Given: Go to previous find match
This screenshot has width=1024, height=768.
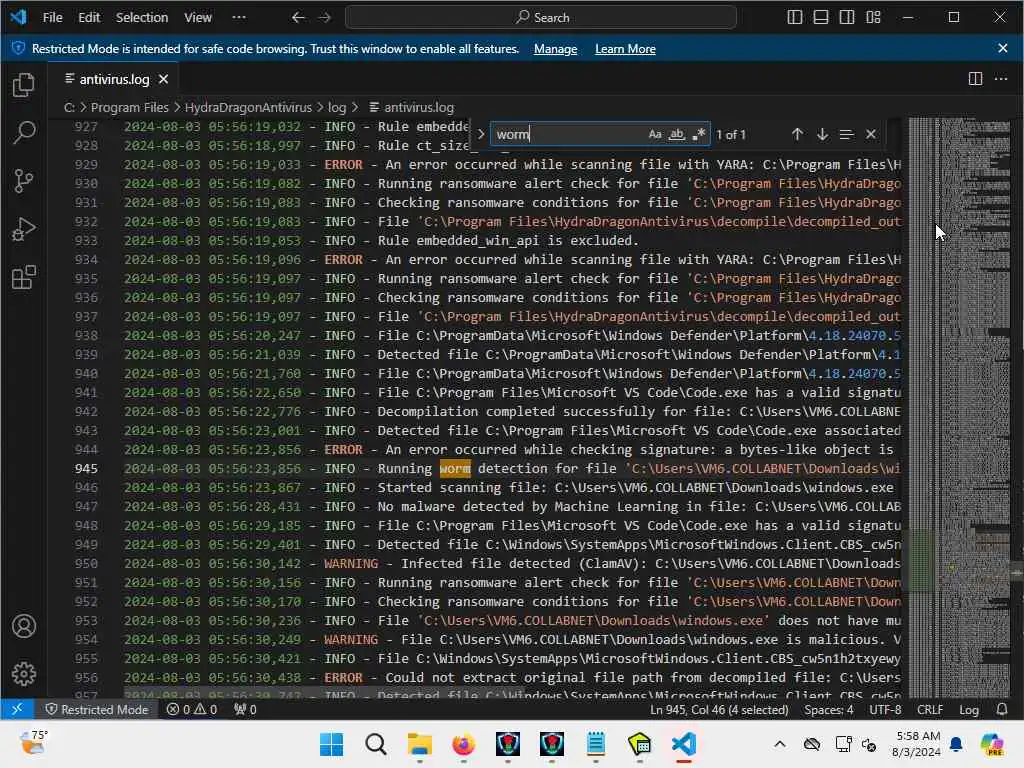Looking at the screenshot, I should coord(797,135).
